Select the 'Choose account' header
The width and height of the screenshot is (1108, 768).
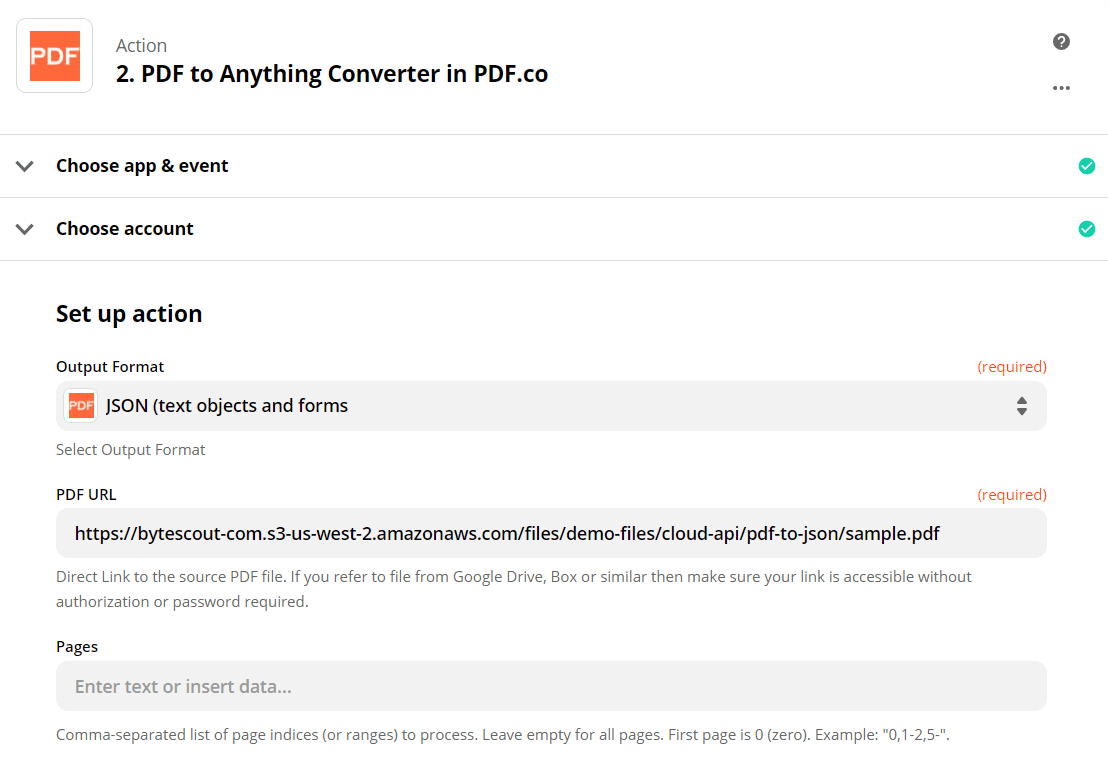(124, 229)
